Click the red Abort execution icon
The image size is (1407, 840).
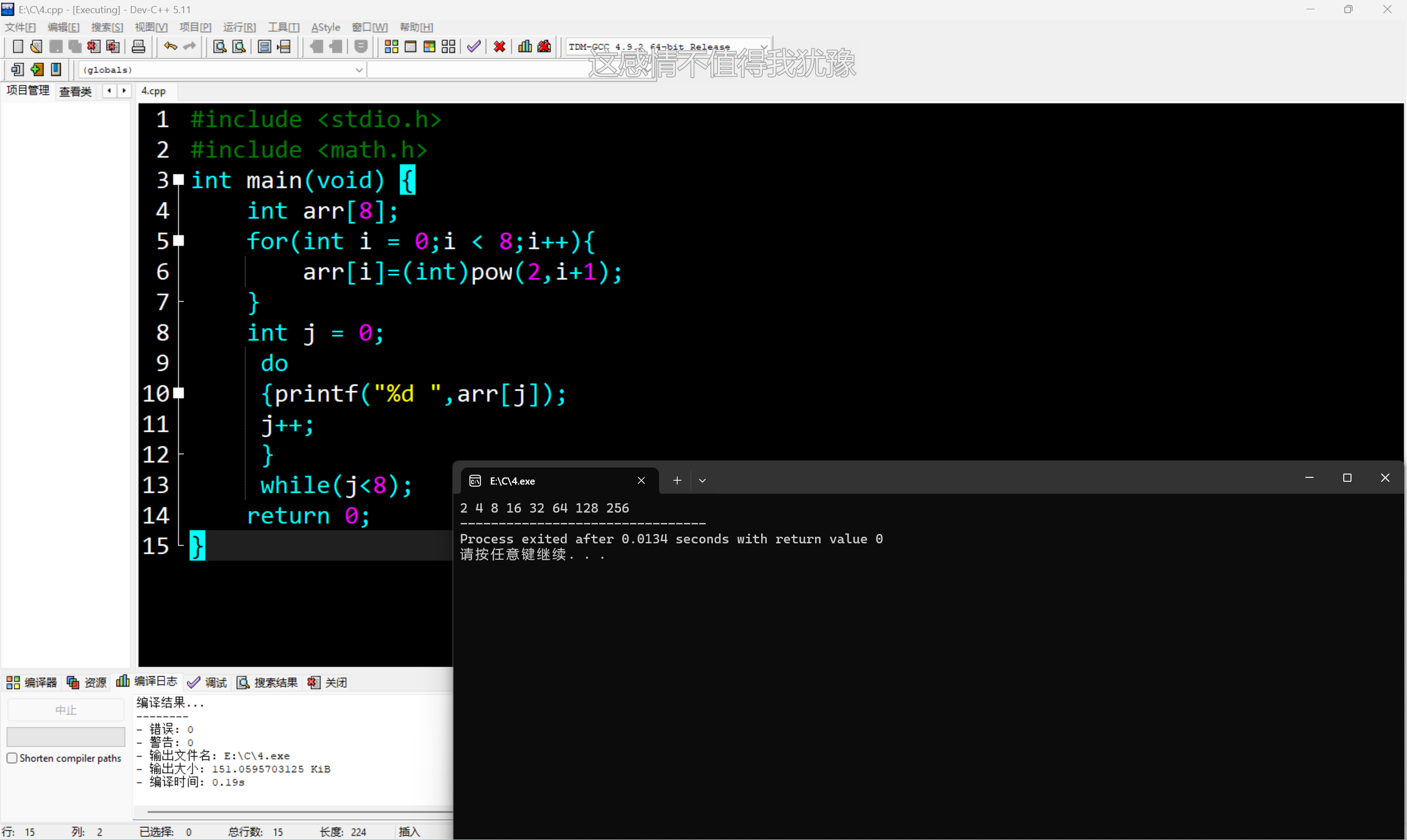tap(499, 46)
